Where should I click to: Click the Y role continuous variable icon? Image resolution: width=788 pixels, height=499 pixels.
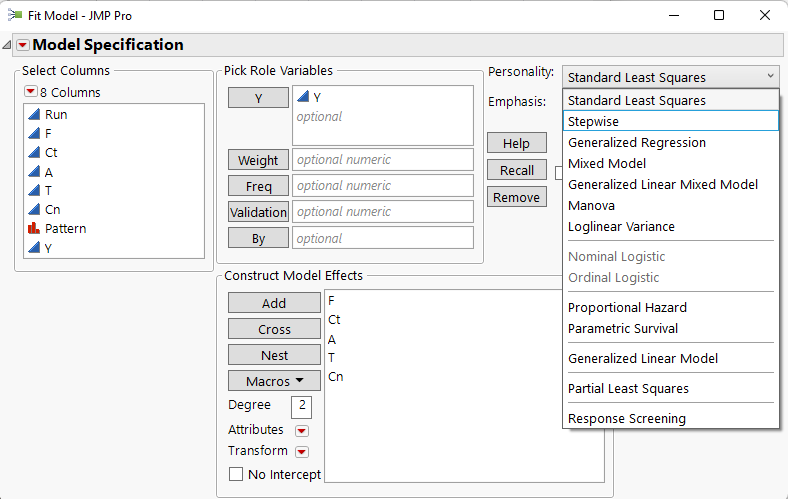coord(303,97)
